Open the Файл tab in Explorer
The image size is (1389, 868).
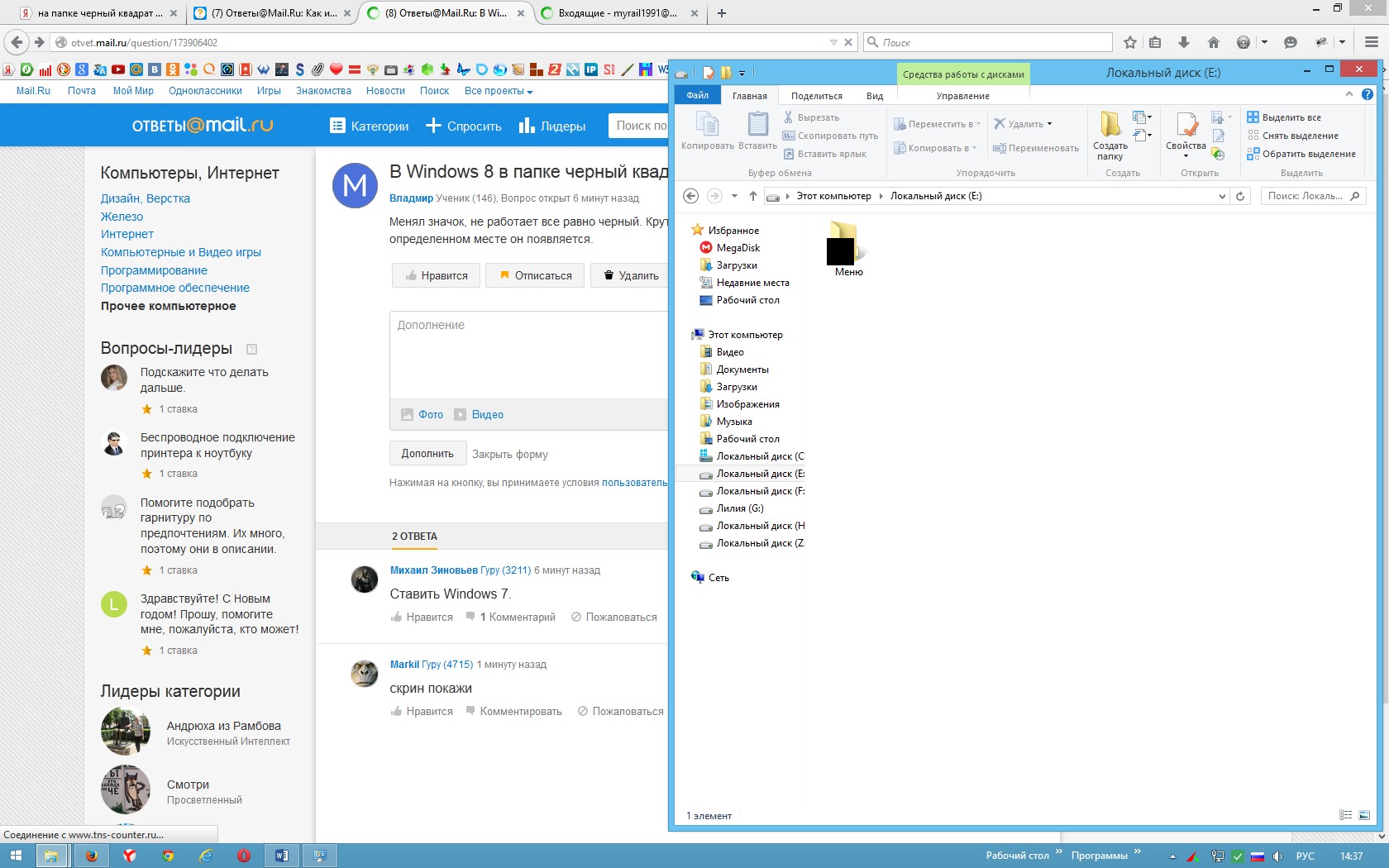[698, 96]
